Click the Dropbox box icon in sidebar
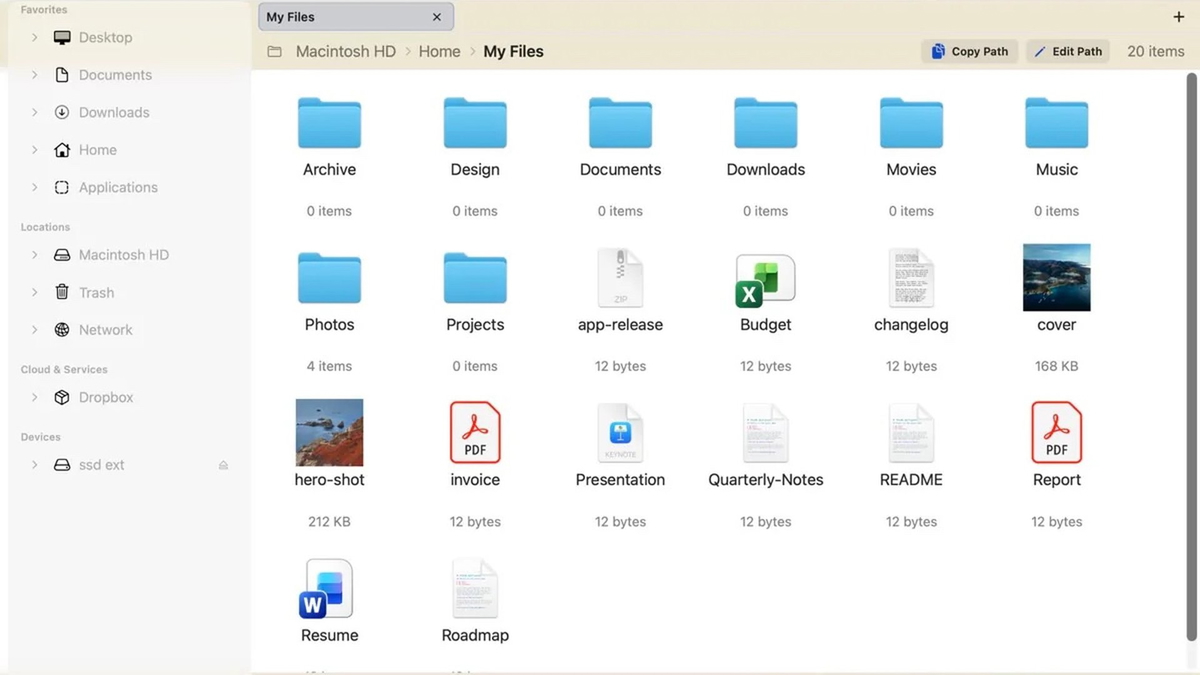Viewport: 1200px width, 675px height. coord(62,397)
